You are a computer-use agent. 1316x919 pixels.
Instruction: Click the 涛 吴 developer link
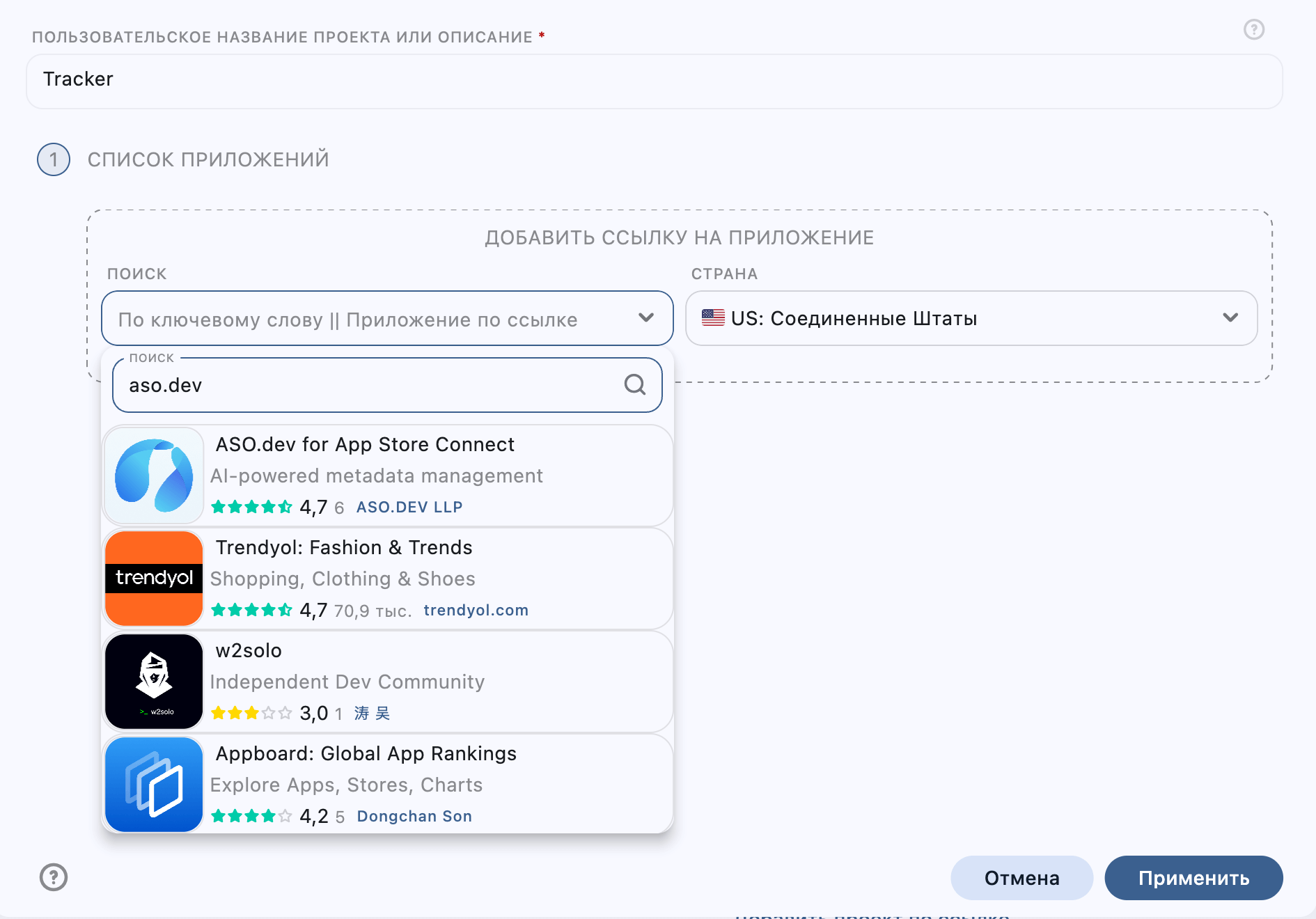click(x=372, y=713)
